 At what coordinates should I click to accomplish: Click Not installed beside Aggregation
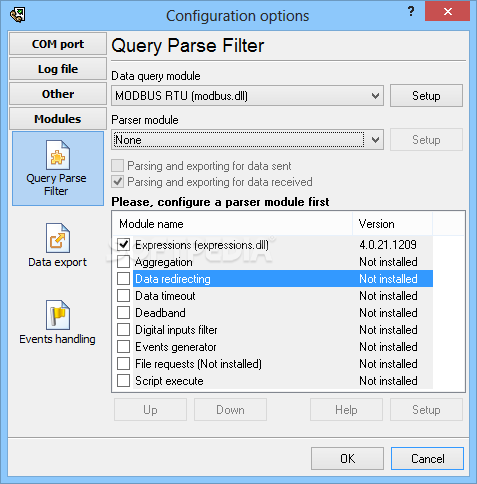[x=388, y=262]
